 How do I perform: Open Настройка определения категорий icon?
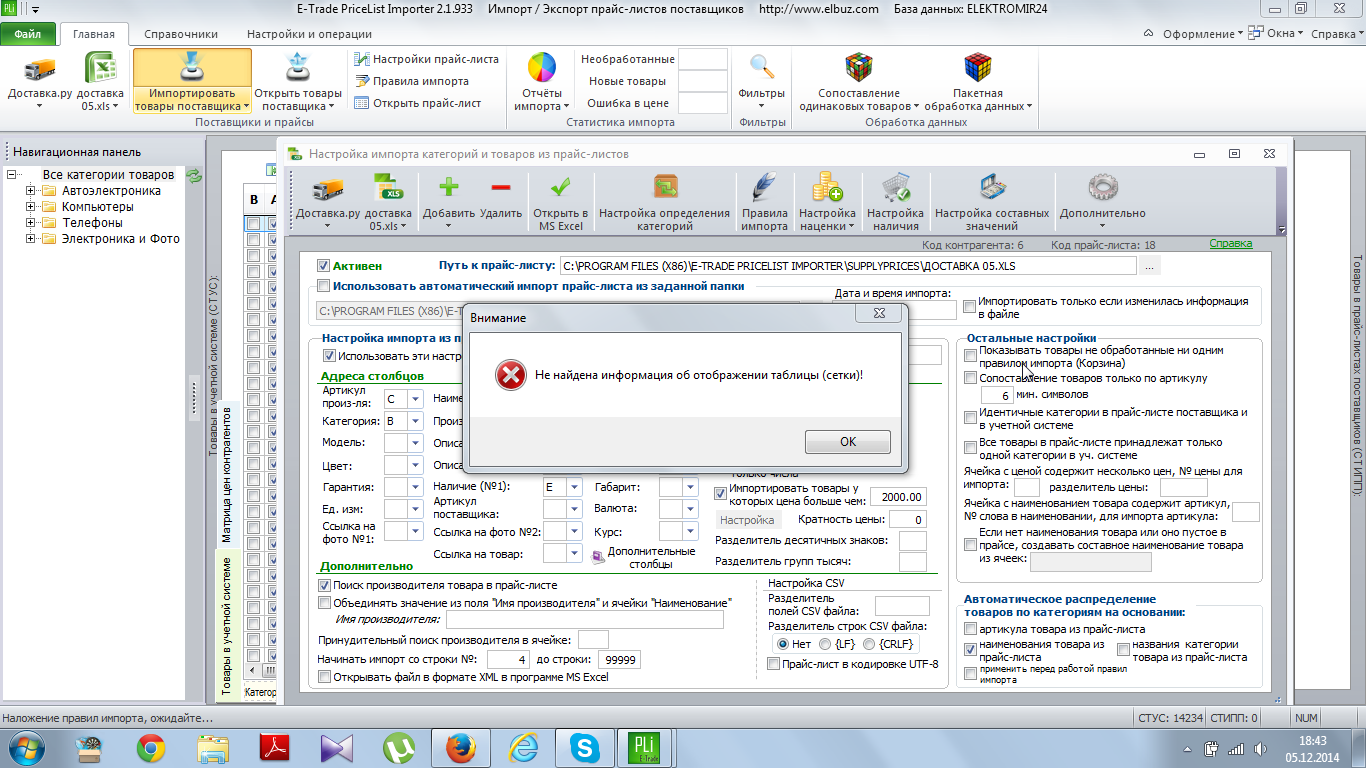pos(665,187)
